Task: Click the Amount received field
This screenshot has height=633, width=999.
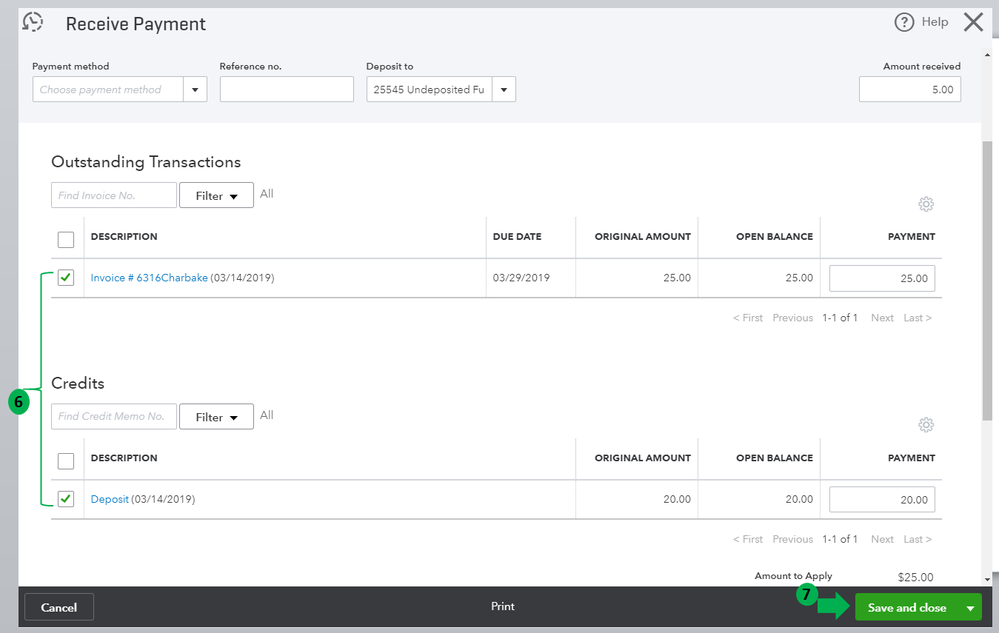Action: click(910, 89)
